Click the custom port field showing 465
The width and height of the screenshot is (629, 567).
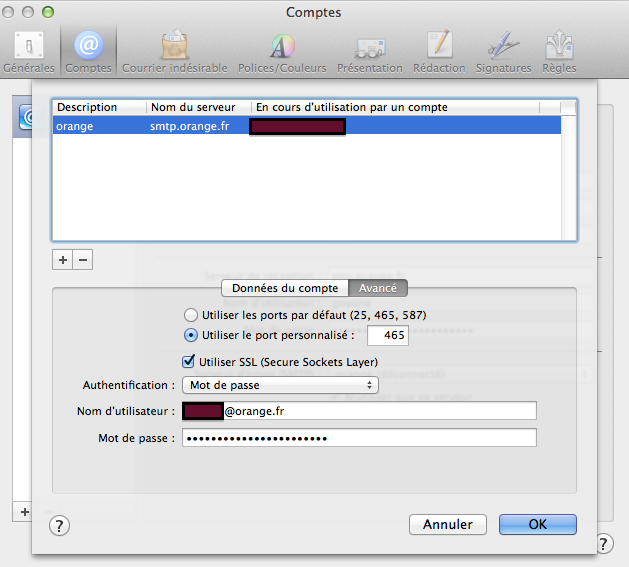click(388, 335)
